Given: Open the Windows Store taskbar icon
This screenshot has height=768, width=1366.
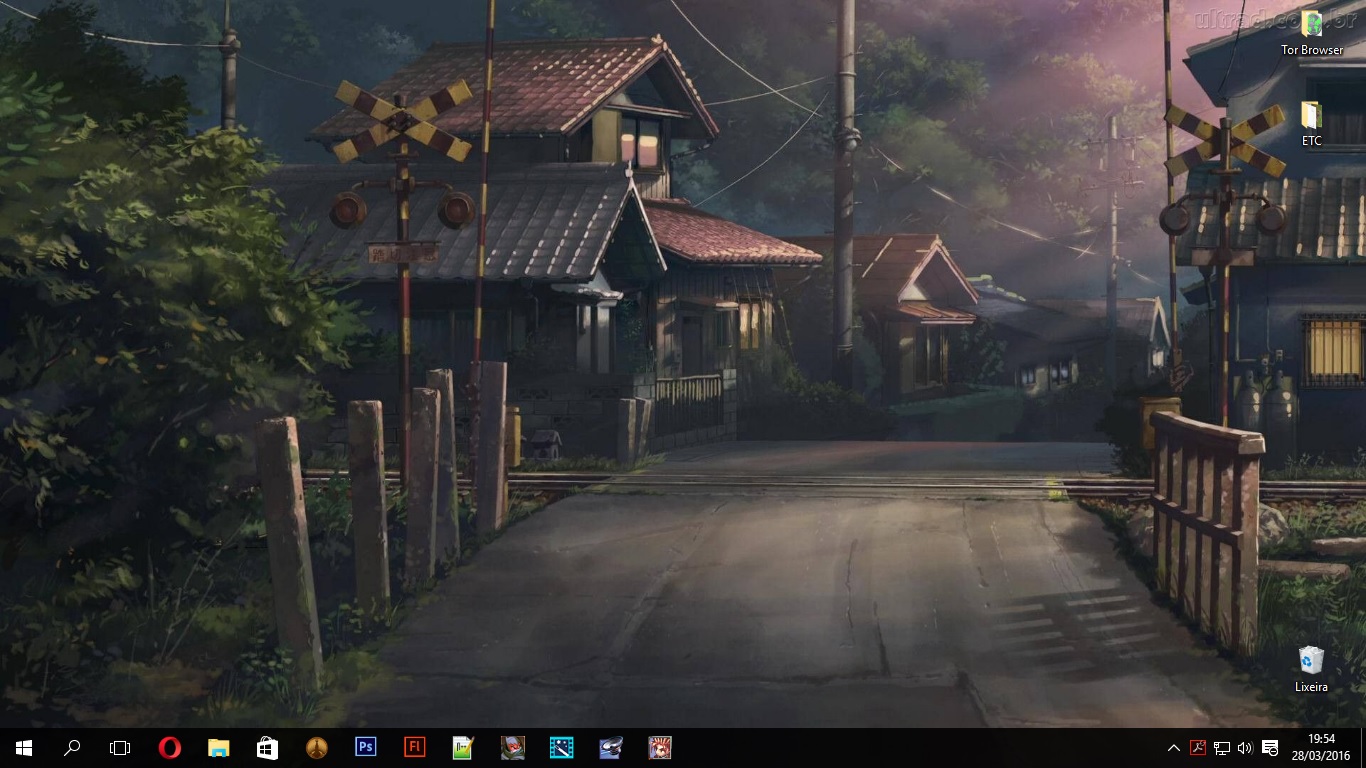Looking at the screenshot, I should (267, 748).
